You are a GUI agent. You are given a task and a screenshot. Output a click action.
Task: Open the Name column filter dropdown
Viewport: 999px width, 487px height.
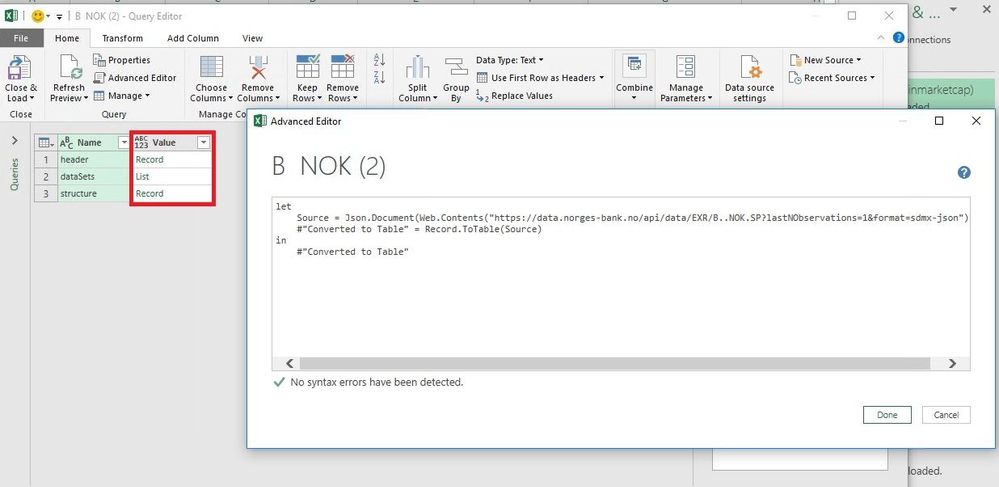tap(124, 143)
